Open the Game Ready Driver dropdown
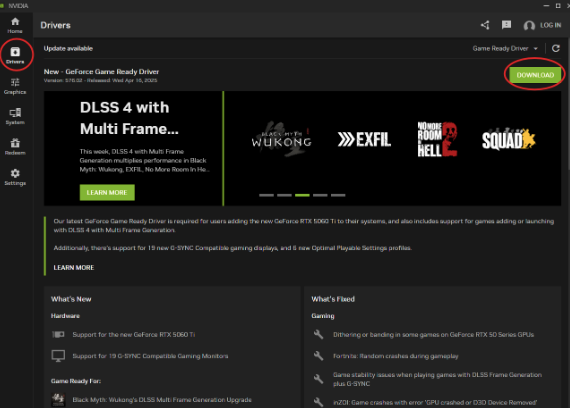 click(x=505, y=48)
